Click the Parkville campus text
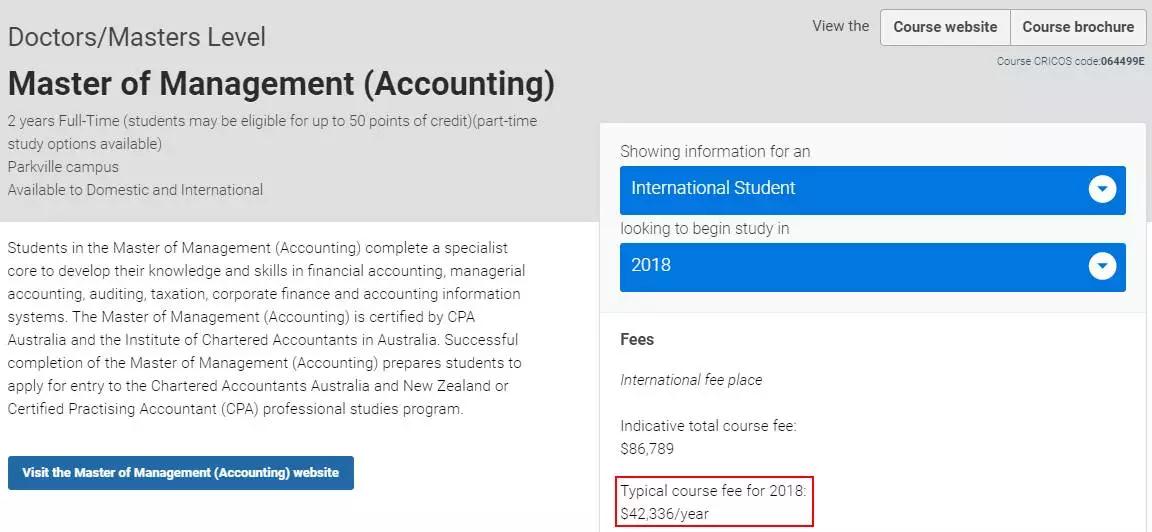 (x=63, y=167)
